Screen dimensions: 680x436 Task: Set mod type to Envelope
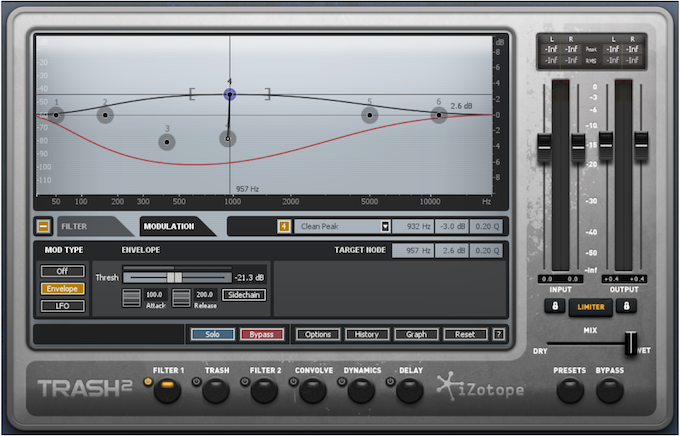pyautogui.click(x=62, y=288)
